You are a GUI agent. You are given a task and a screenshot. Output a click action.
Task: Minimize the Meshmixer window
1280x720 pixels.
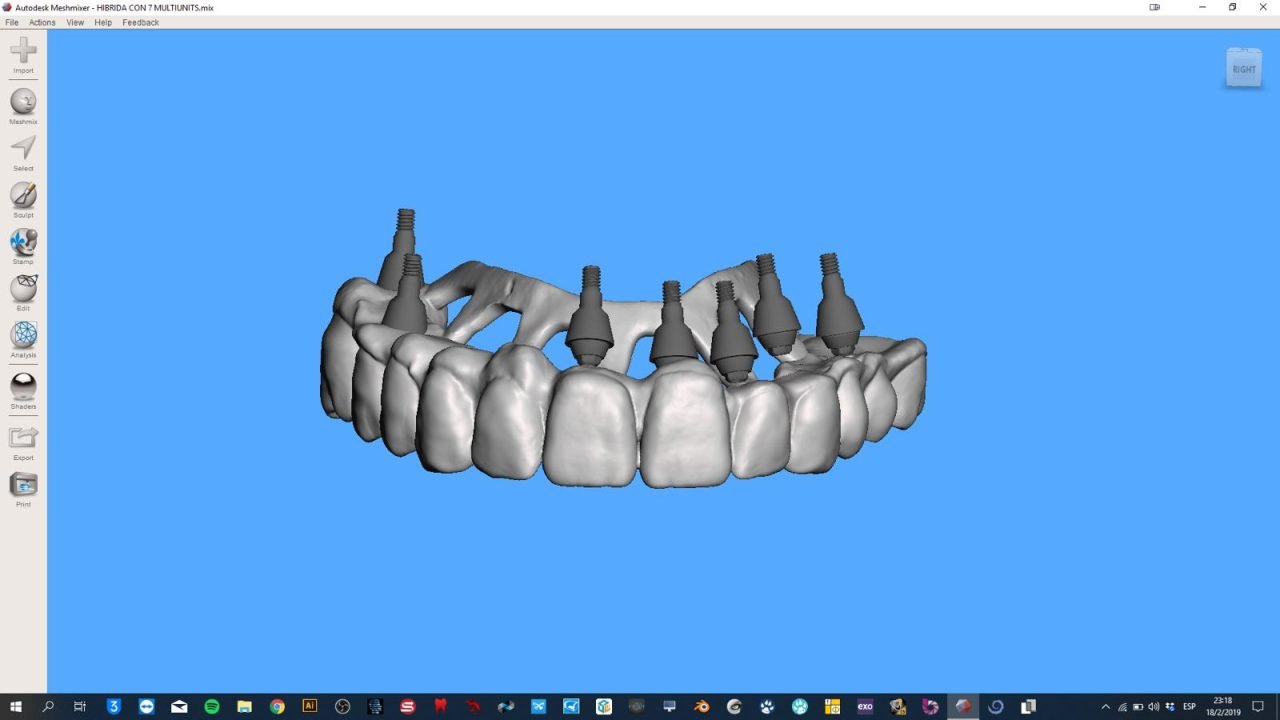[1202, 7]
